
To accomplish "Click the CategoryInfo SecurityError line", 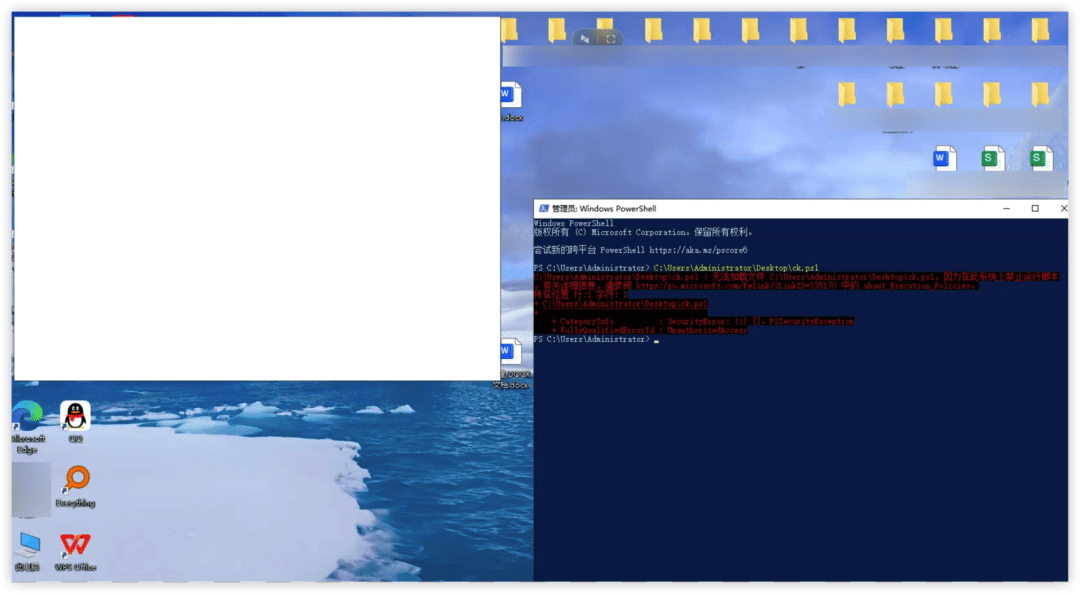I will [703, 321].
